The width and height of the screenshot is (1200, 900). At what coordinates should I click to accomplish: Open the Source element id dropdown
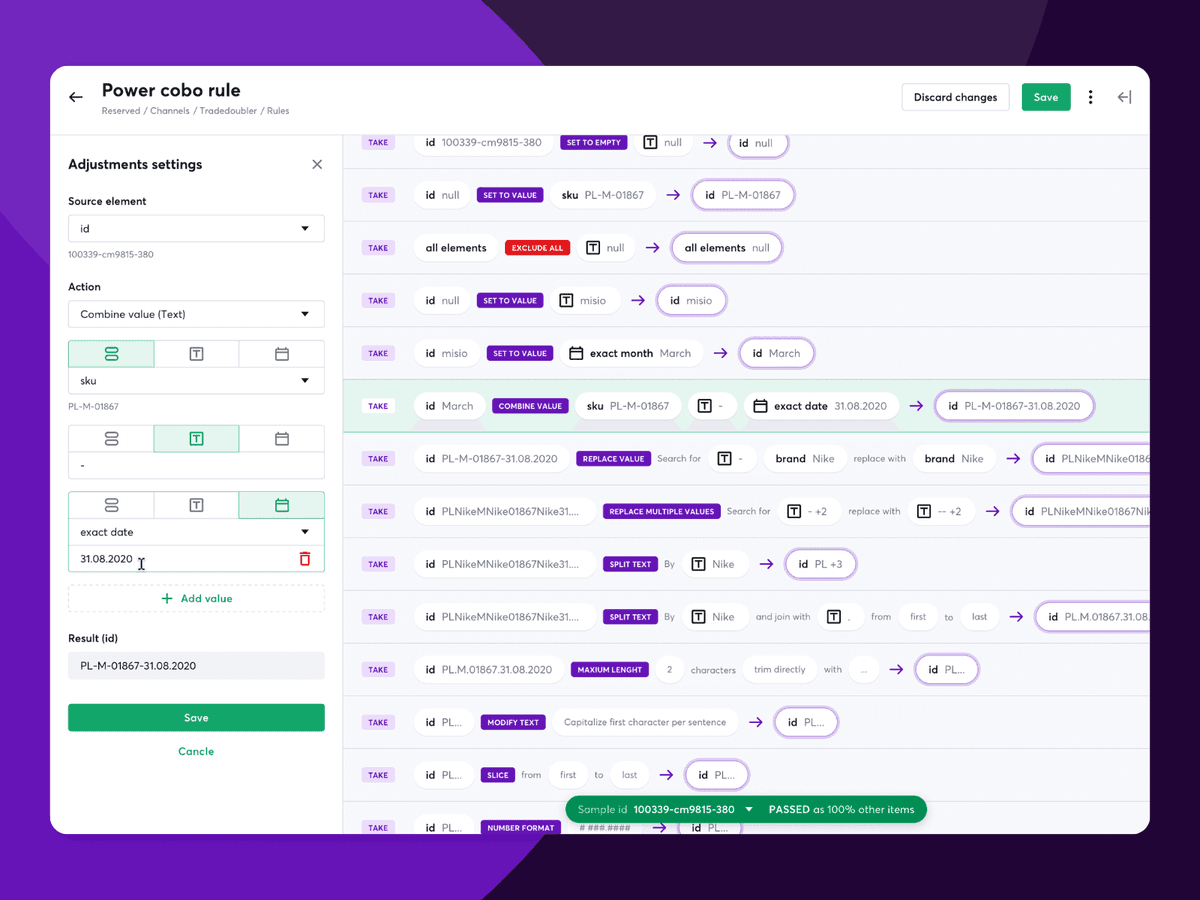196,228
